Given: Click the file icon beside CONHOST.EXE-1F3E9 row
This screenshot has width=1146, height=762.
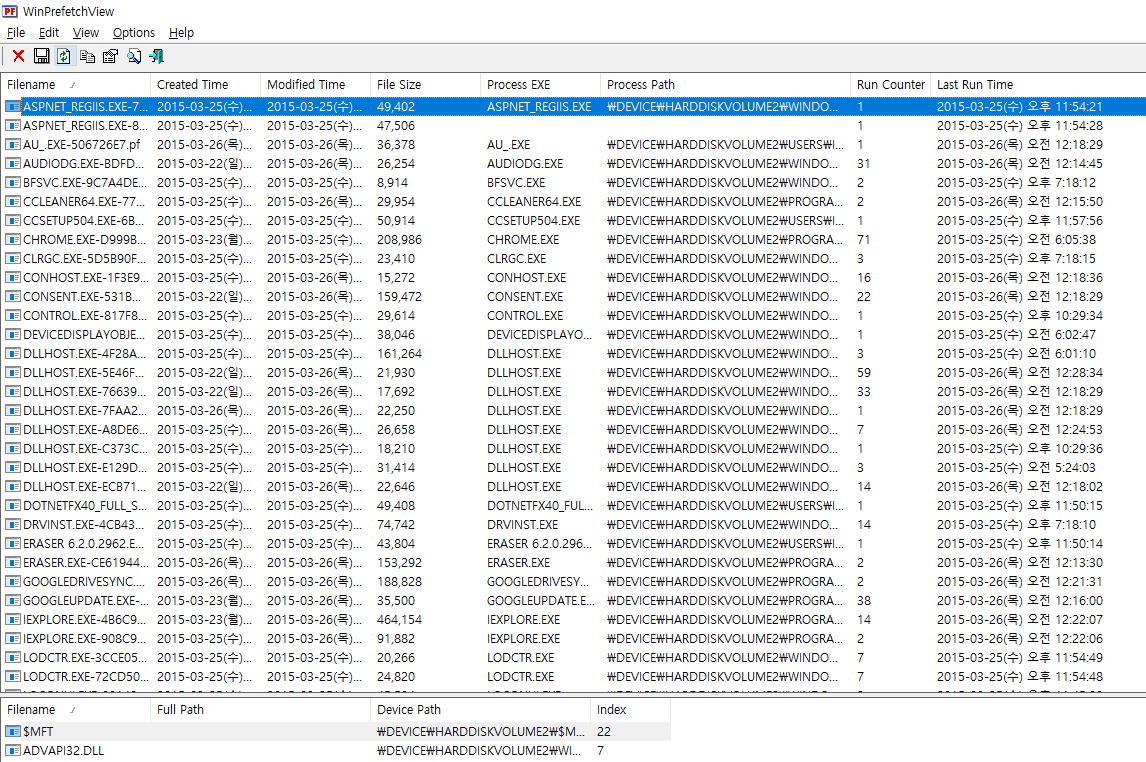Looking at the screenshot, I should (12, 278).
